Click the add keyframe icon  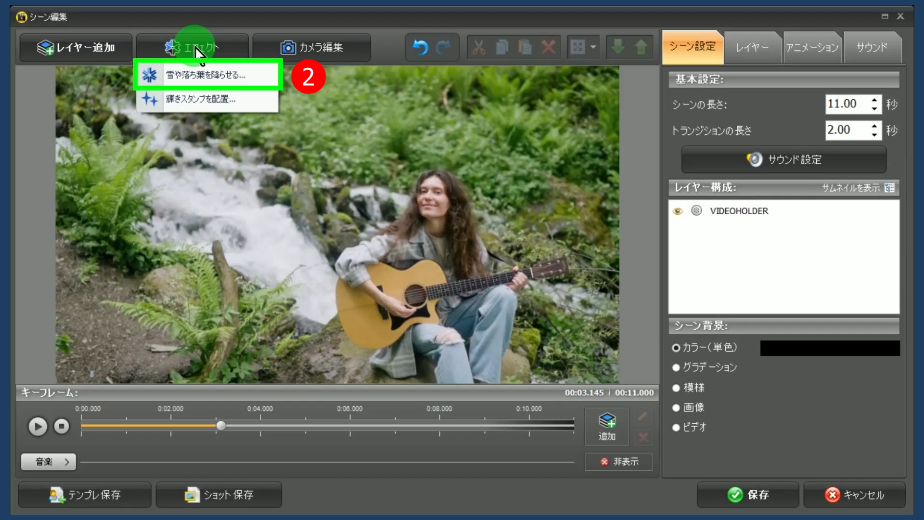[607, 426]
